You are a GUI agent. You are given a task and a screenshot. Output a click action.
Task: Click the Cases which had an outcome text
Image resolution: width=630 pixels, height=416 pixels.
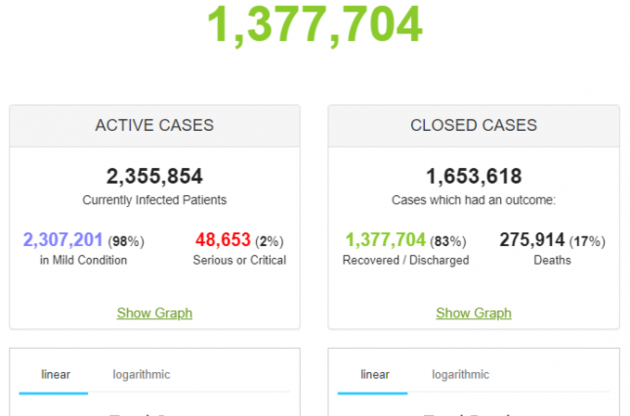(x=473, y=200)
